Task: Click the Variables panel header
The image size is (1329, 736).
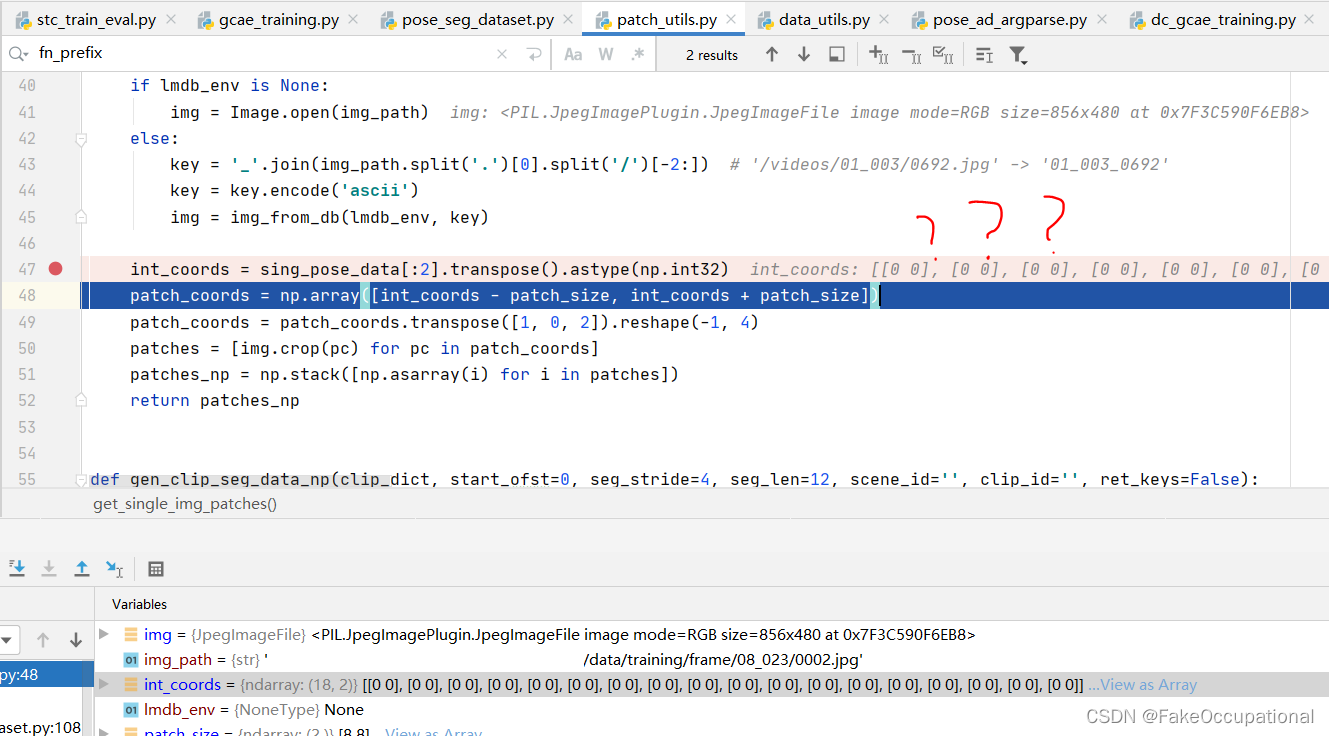Action: (x=139, y=604)
